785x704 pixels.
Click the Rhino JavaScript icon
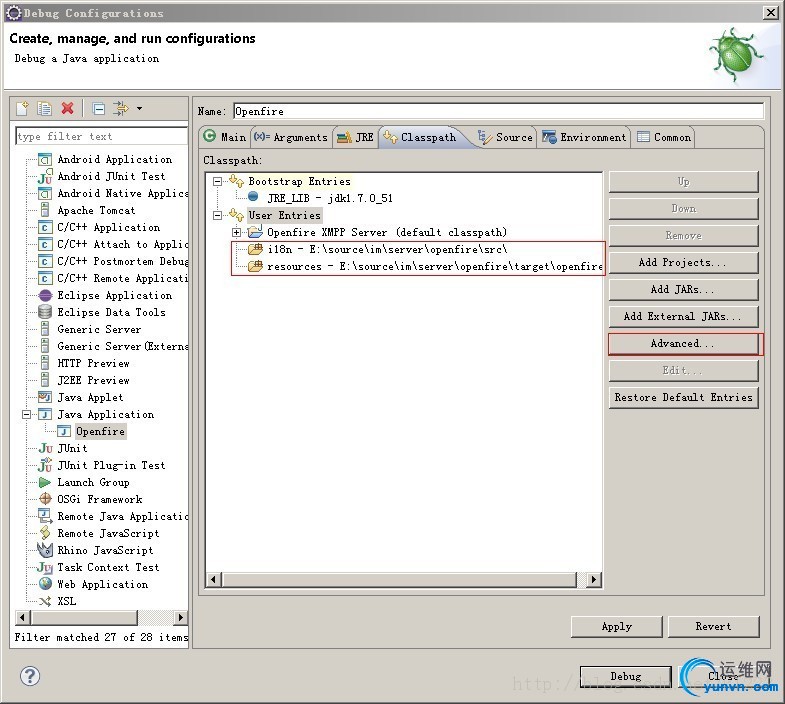(45, 550)
